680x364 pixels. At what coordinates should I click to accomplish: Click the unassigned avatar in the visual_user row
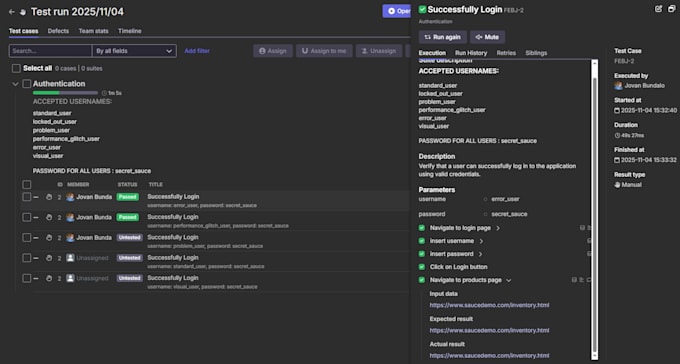coord(70,278)
